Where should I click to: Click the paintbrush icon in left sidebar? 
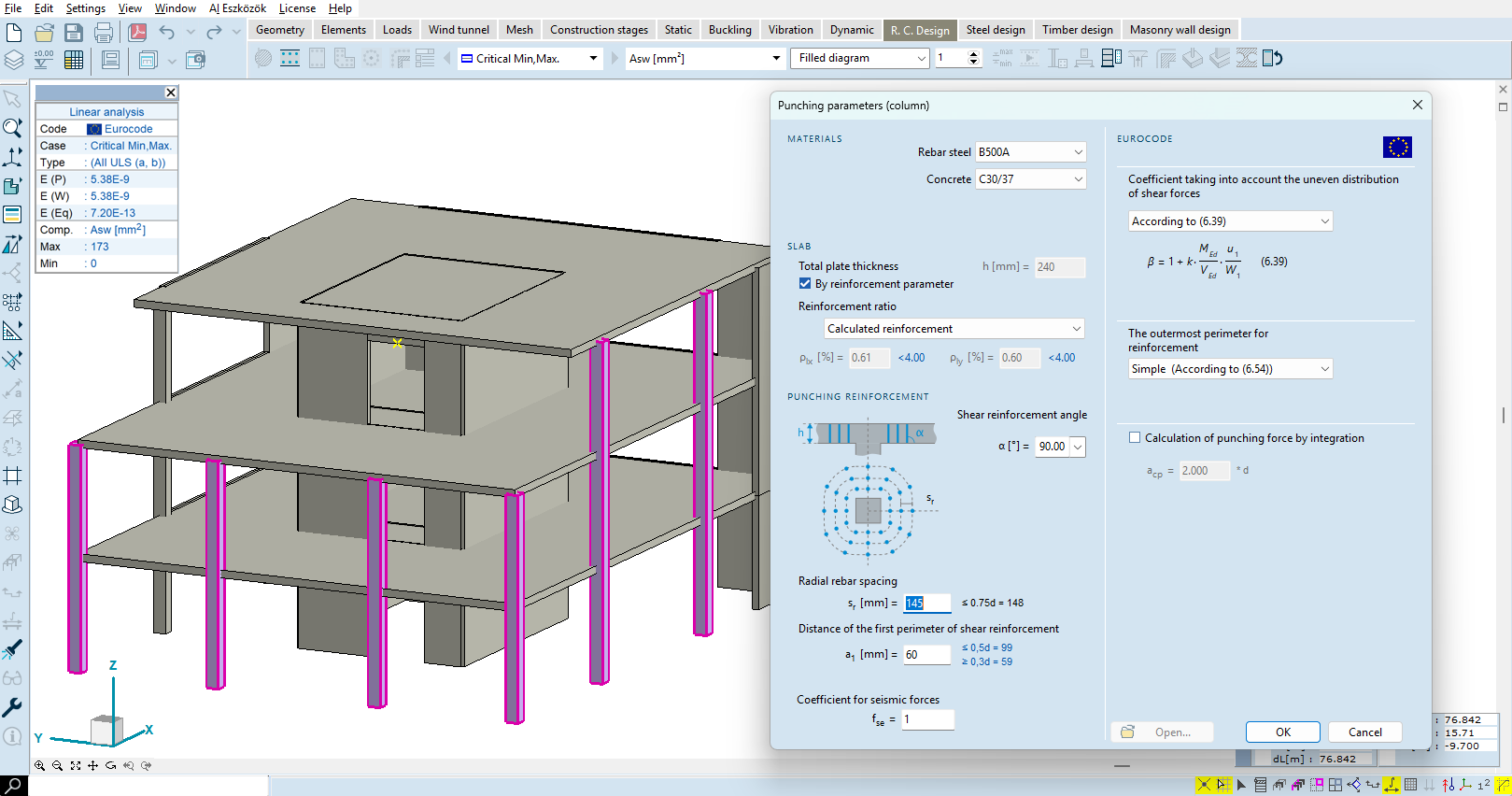click(12, 649)
